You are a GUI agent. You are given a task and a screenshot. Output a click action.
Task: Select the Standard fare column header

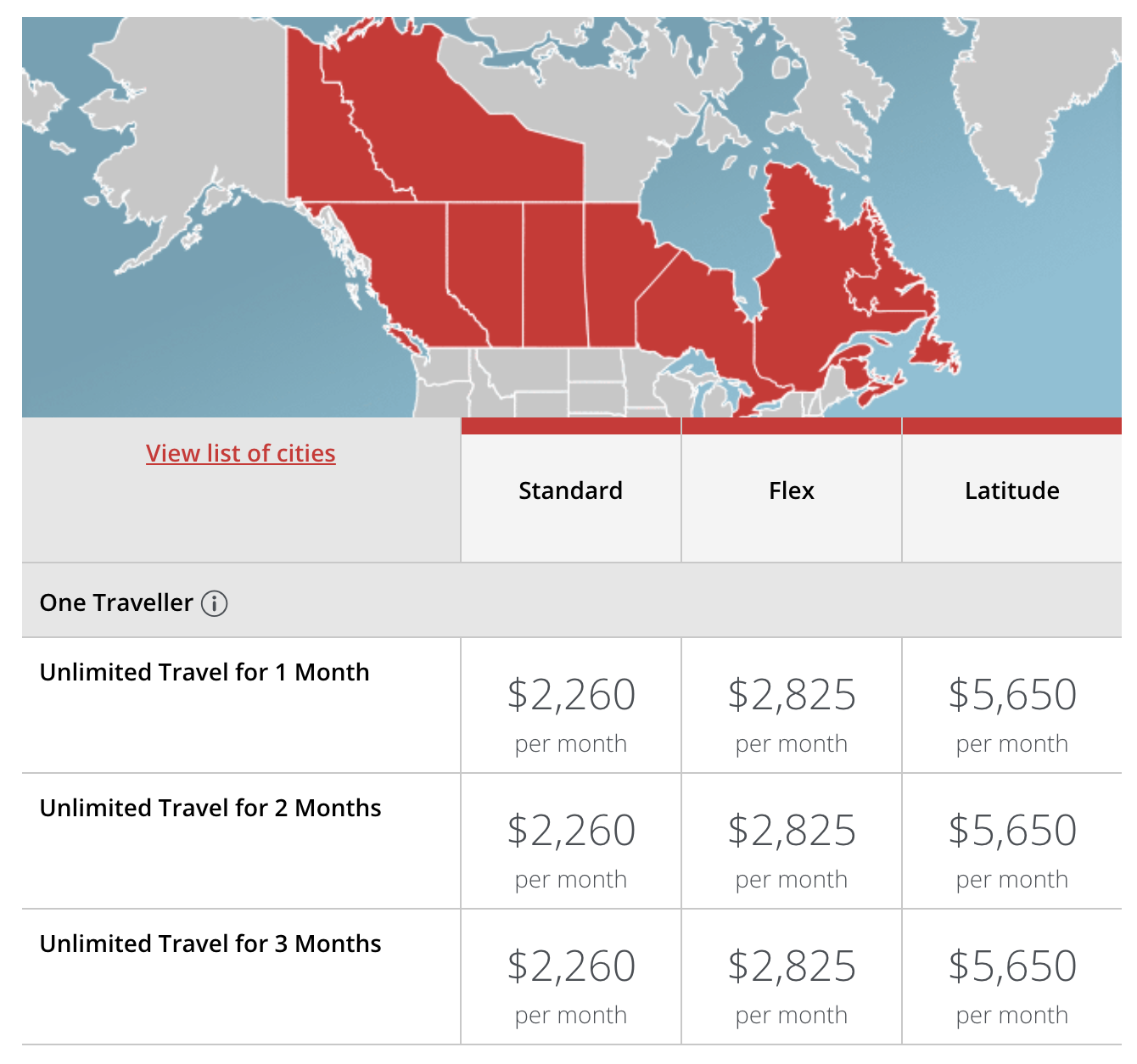point(570,490)
